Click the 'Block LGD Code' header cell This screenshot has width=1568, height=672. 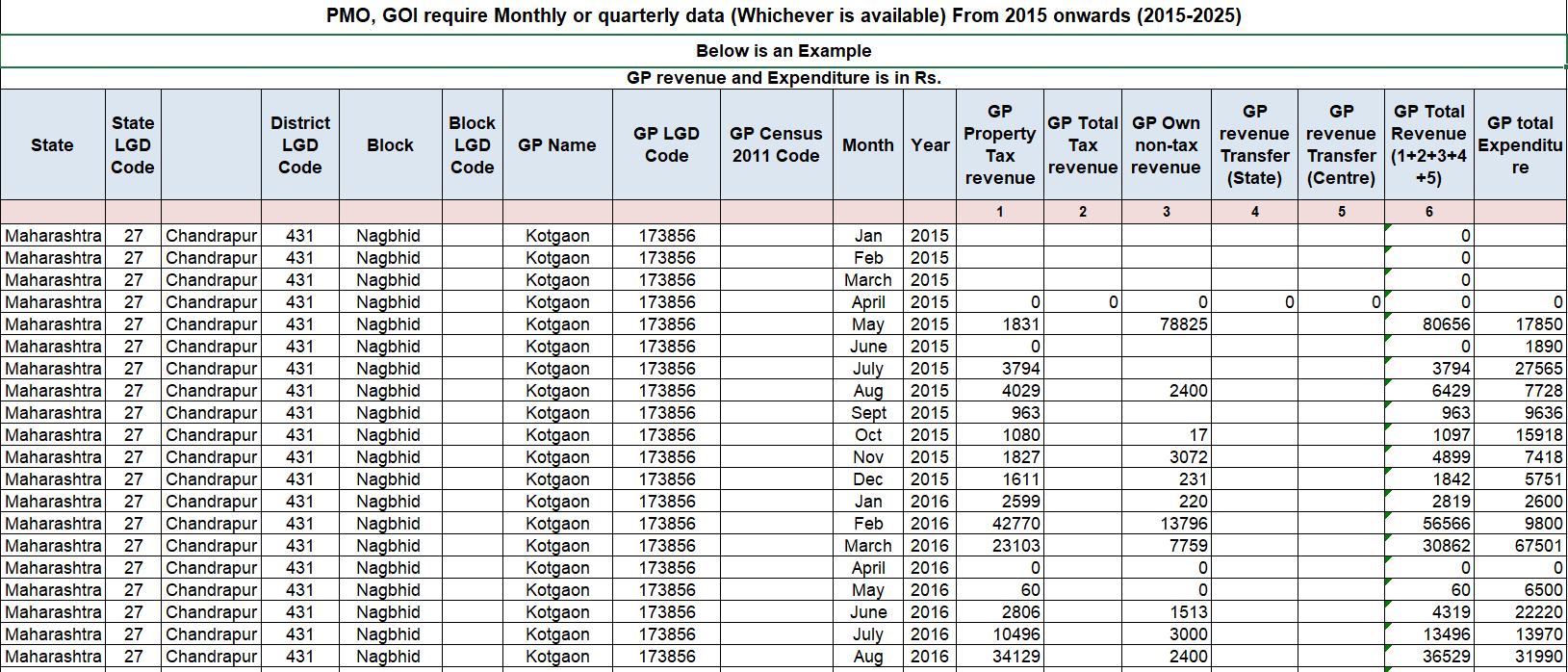coord(472,145)
